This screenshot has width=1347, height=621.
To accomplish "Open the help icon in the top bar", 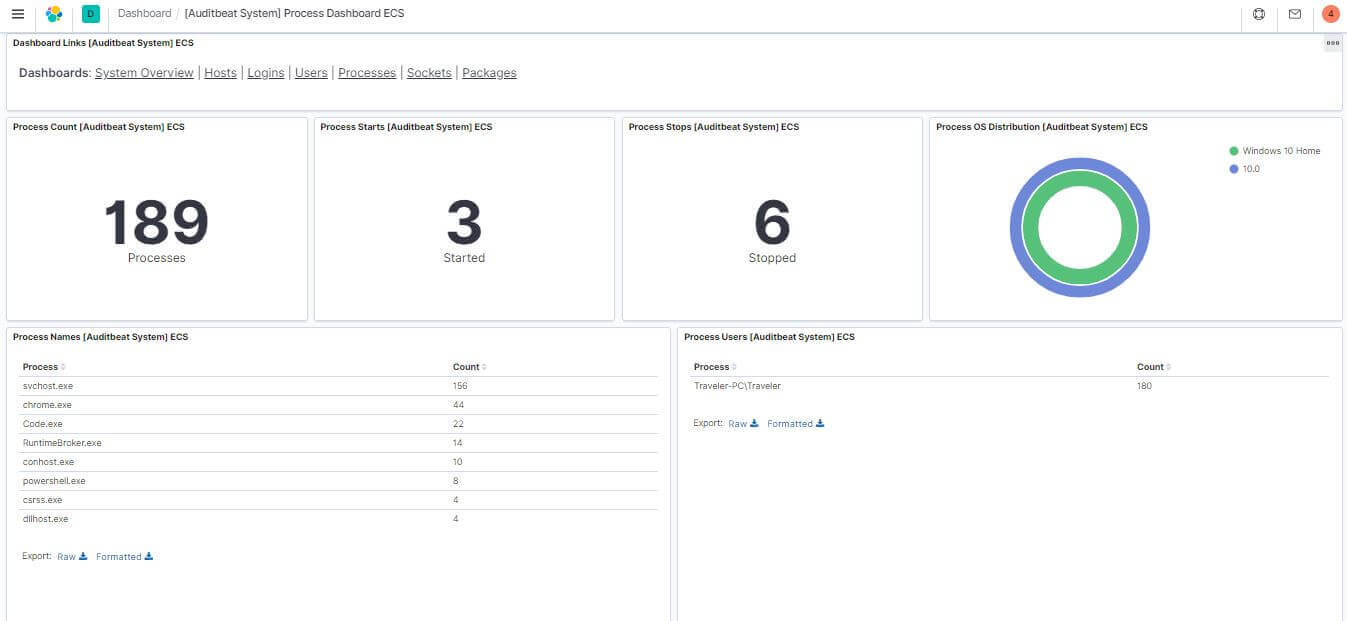I will (x=1259, y=14).
